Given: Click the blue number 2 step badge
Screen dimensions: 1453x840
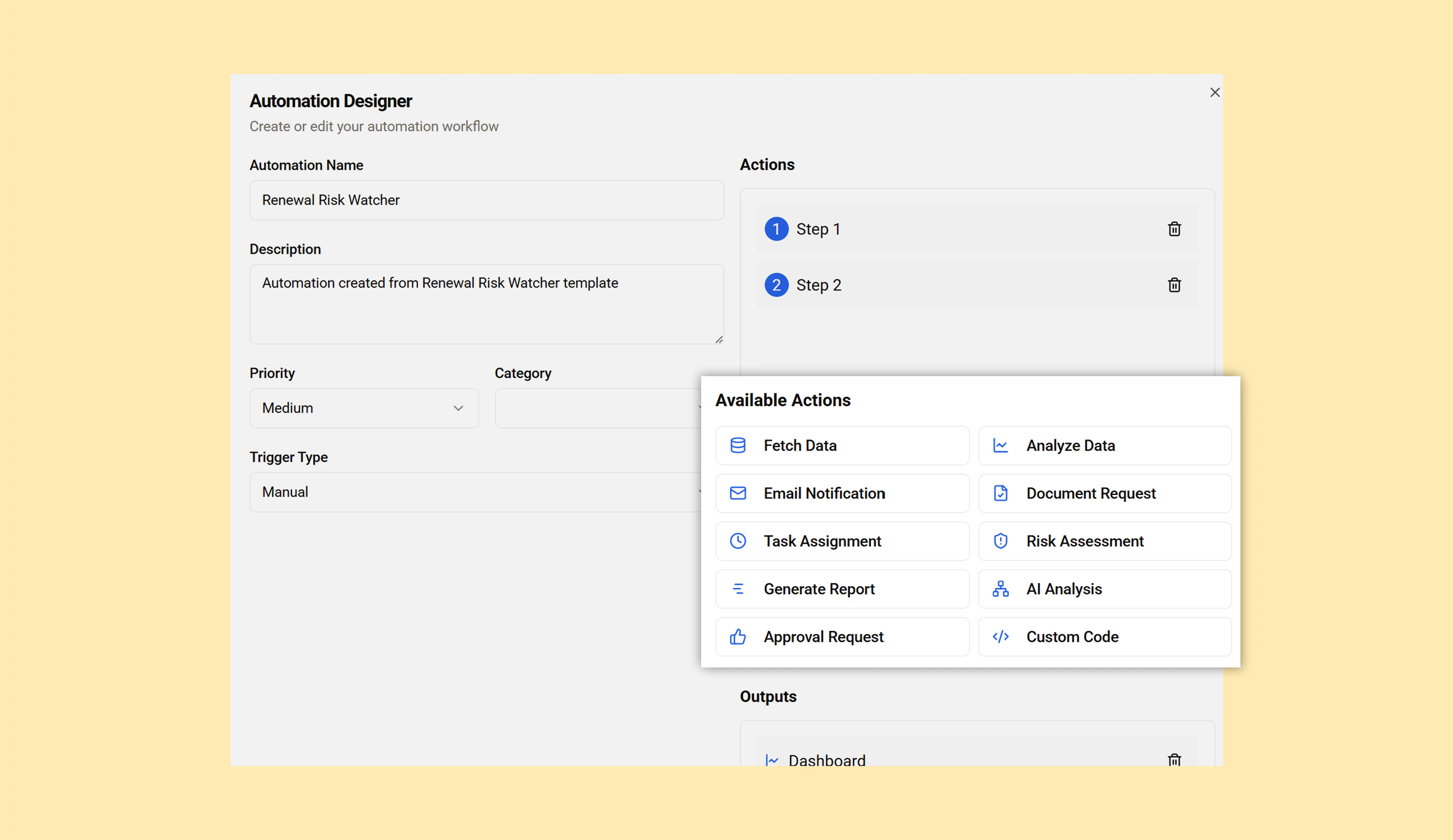Looking at the screenshot, I should pyautogui.click(x=776, y=285).
